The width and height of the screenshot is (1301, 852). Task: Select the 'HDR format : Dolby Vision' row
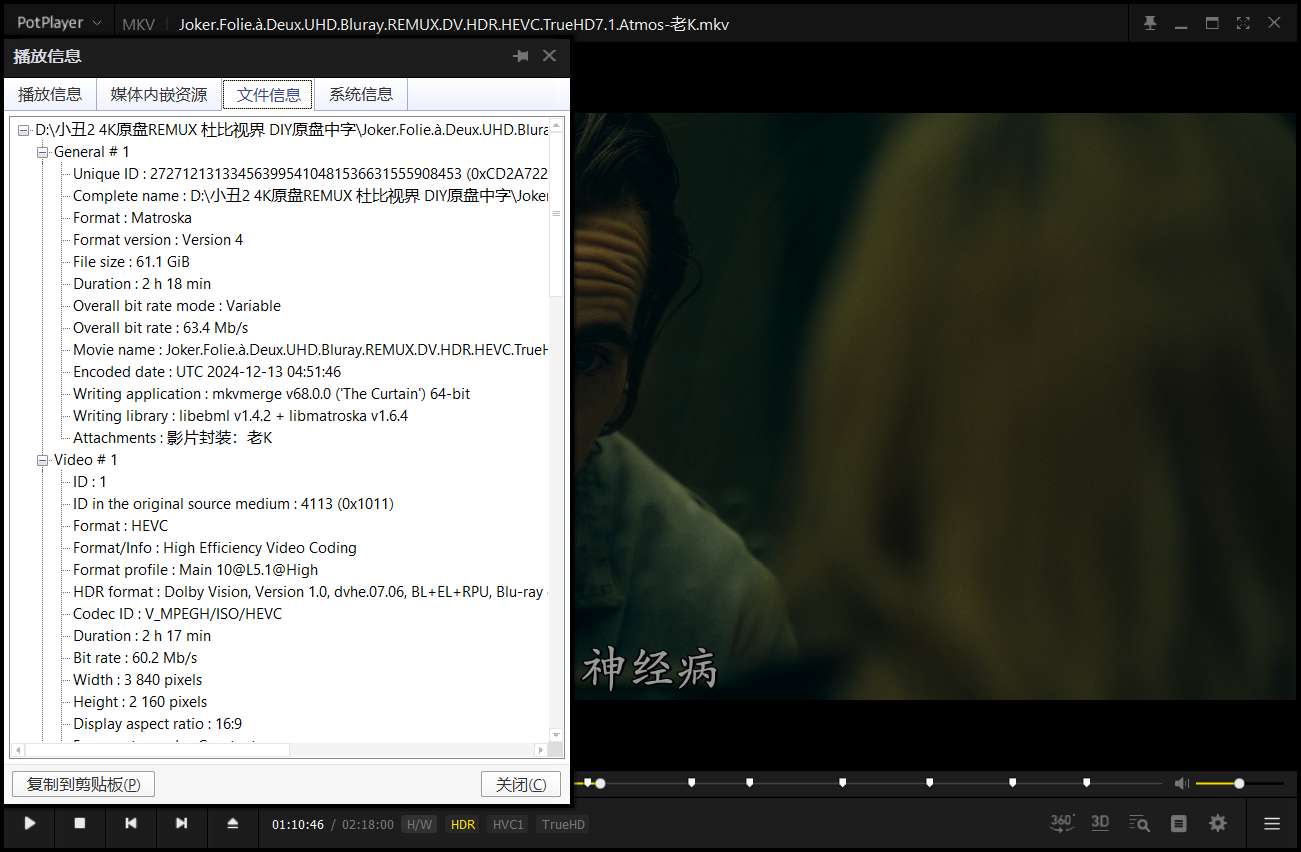pos(310,592)
